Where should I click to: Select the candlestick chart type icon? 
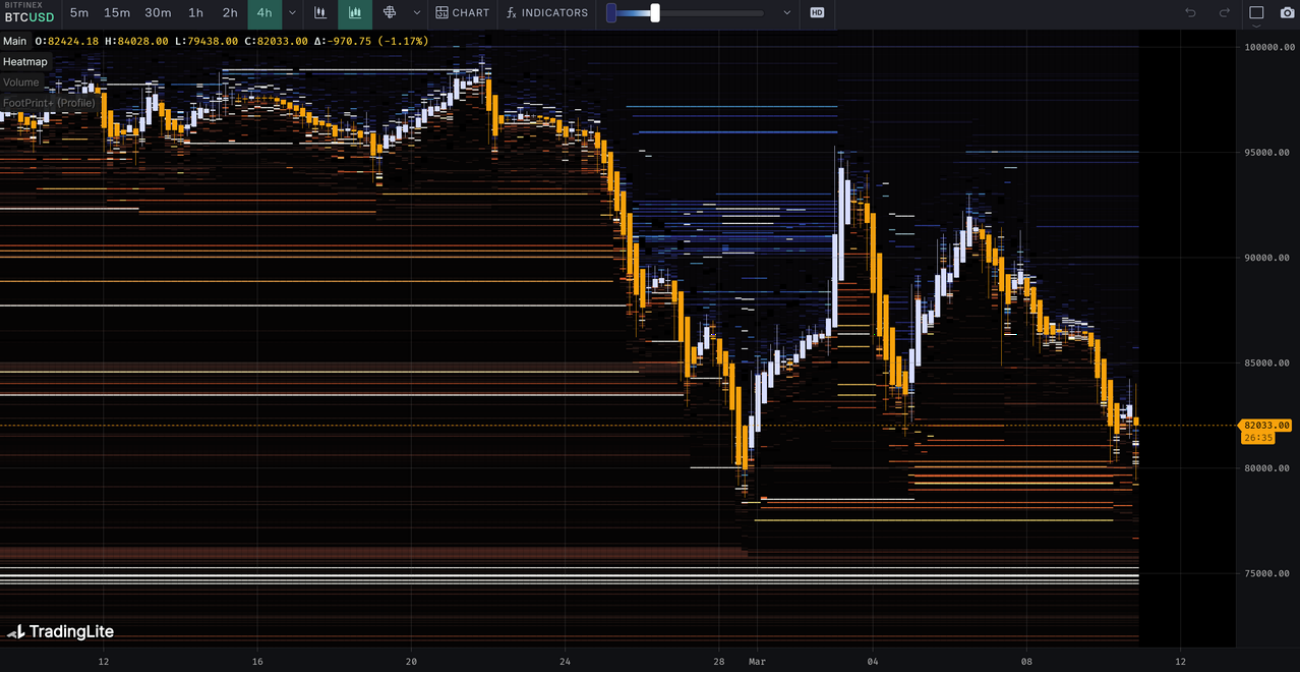(320, 13)
